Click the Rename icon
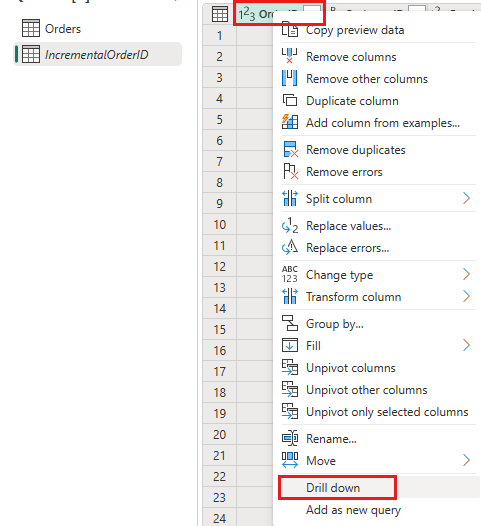 (289, 438)
